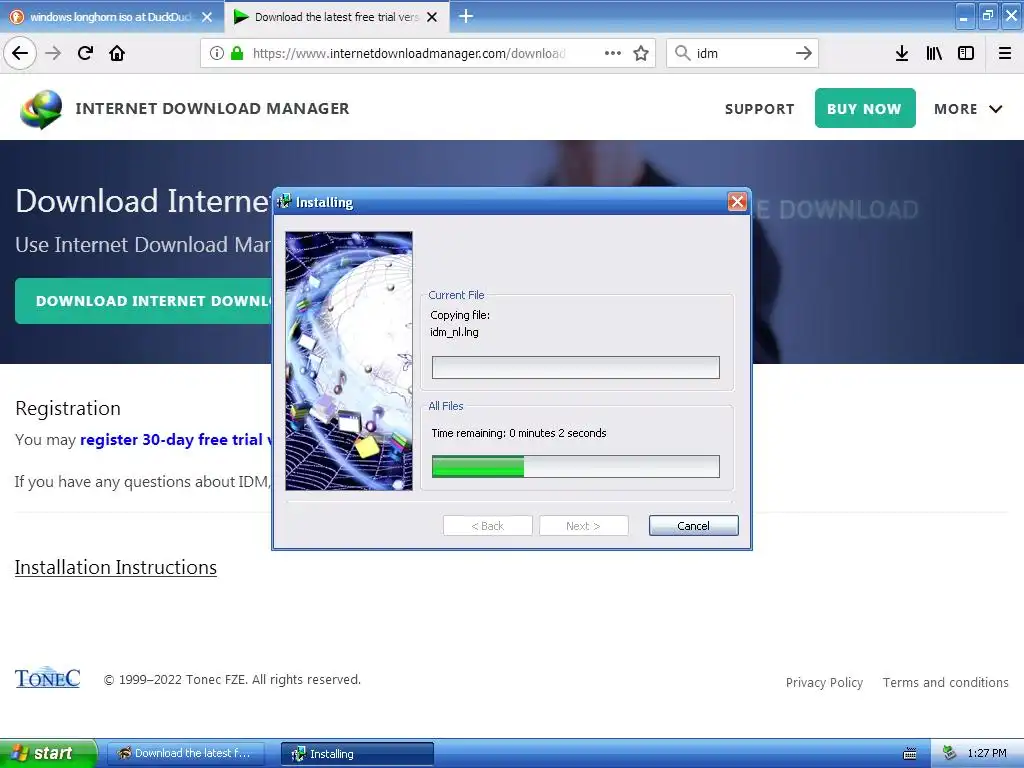Open the Windows start menu
This screenshot has width=1024, height=768.
pos(49,753)
